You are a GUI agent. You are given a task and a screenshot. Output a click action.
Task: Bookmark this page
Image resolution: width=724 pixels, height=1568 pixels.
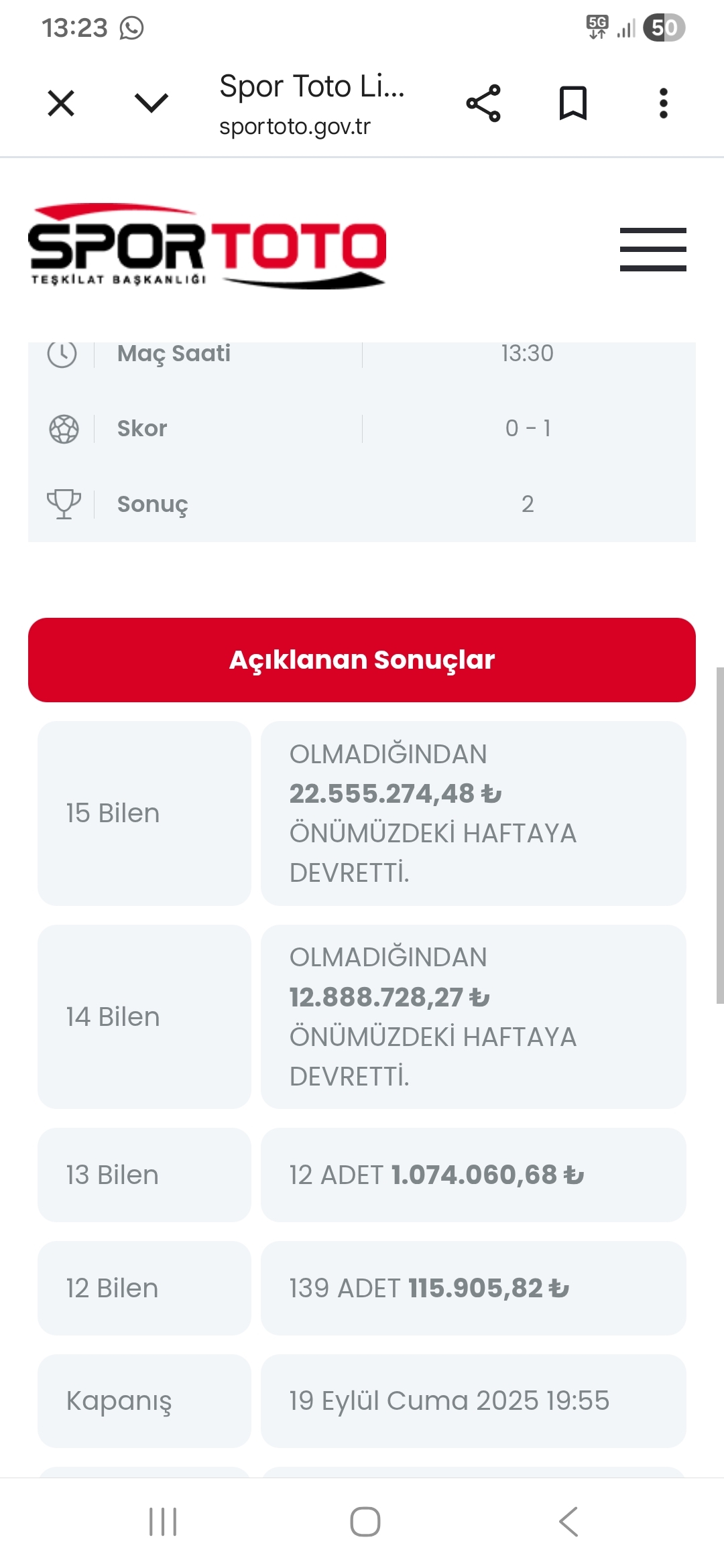pyautogui.click(x=573, y=103)
